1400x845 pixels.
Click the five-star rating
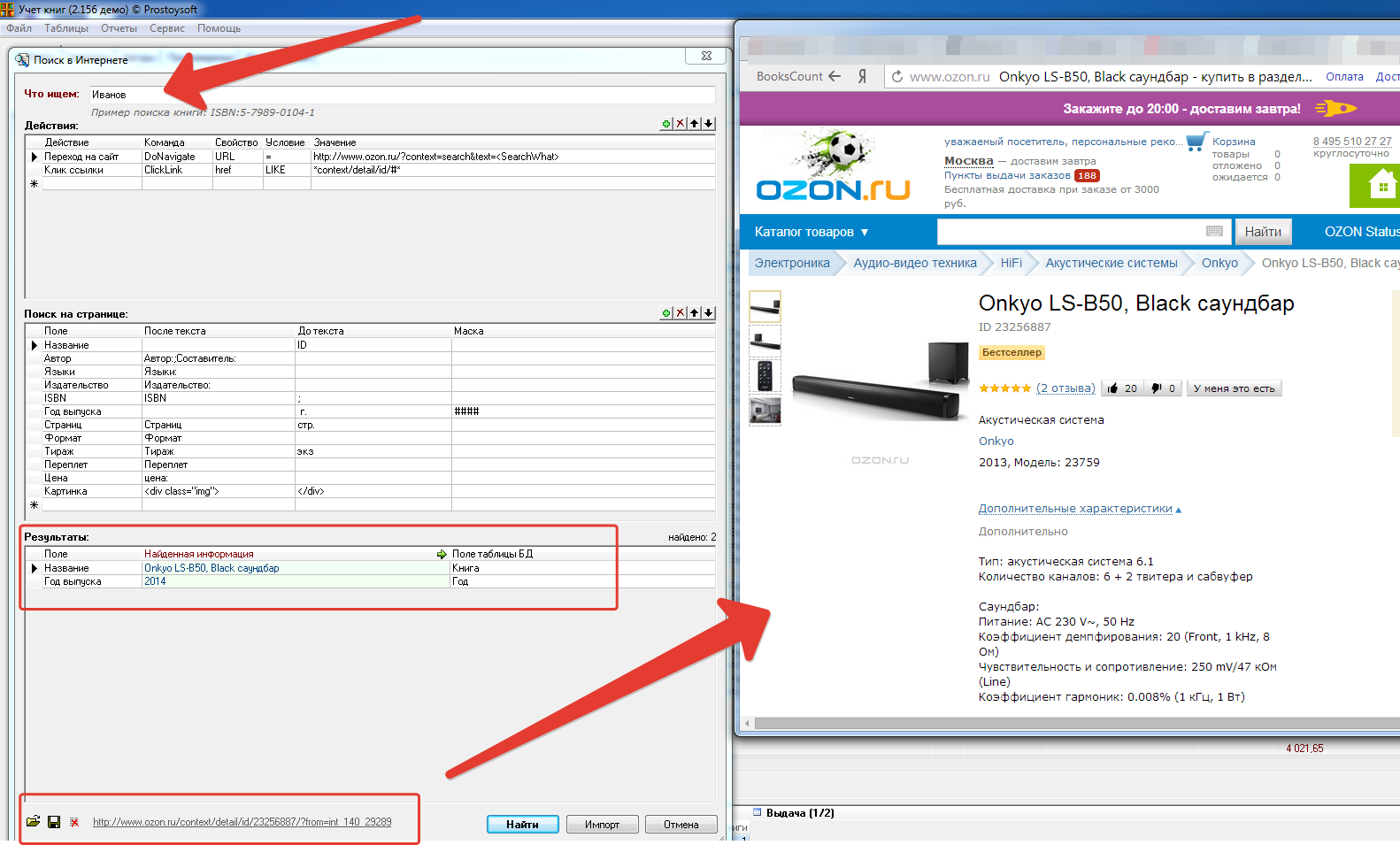tap(1004, 388)
